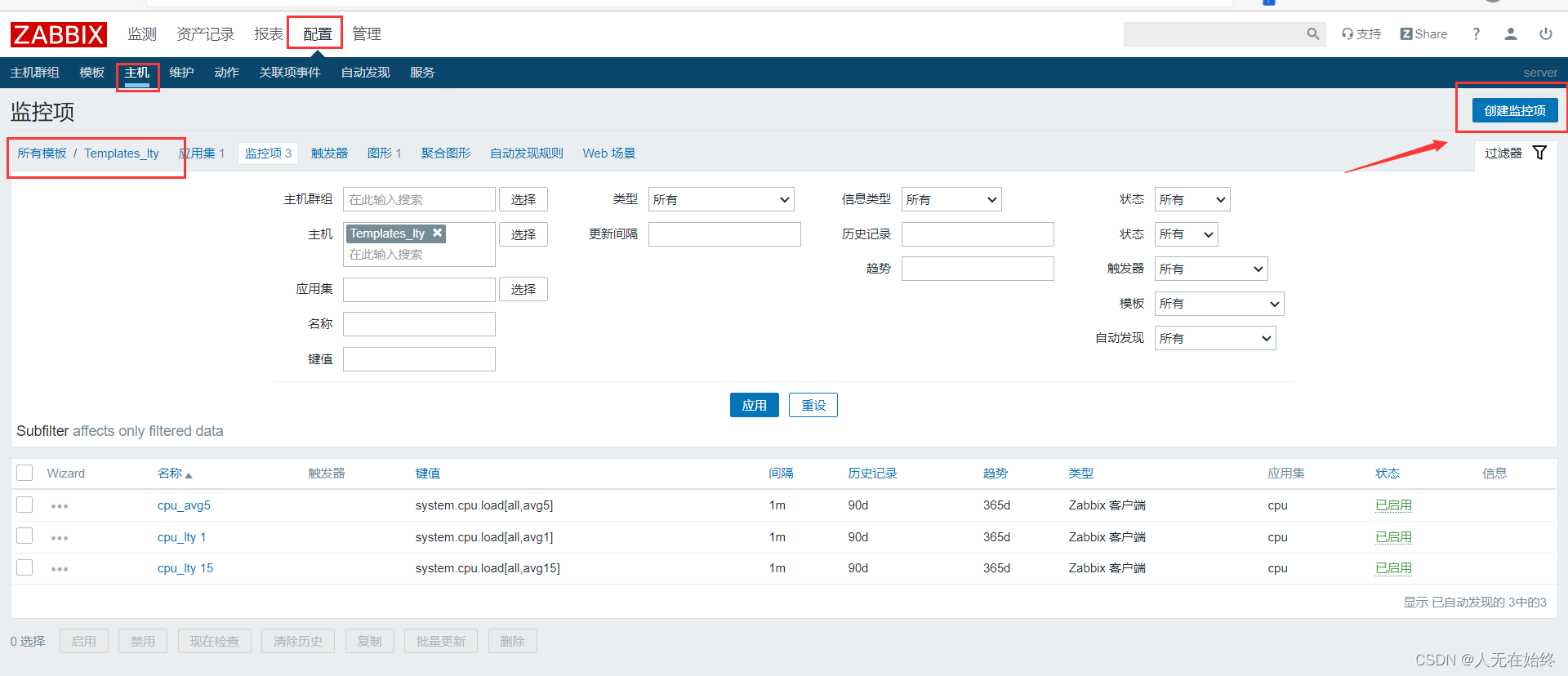Focus the 名称 name field
This screenshot has height=676, width=1568.
click(x=419, y=324)
